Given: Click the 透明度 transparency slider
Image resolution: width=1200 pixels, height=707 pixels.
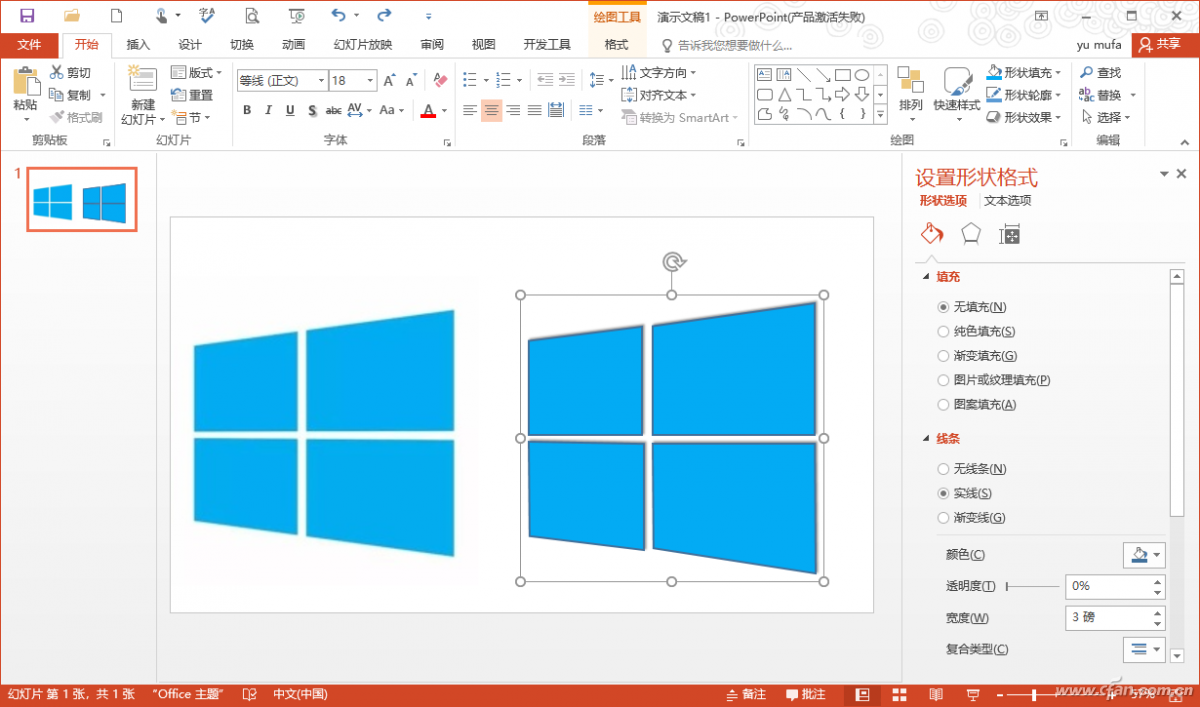Looking at the screenshot, I should (x=1033, y=586).
